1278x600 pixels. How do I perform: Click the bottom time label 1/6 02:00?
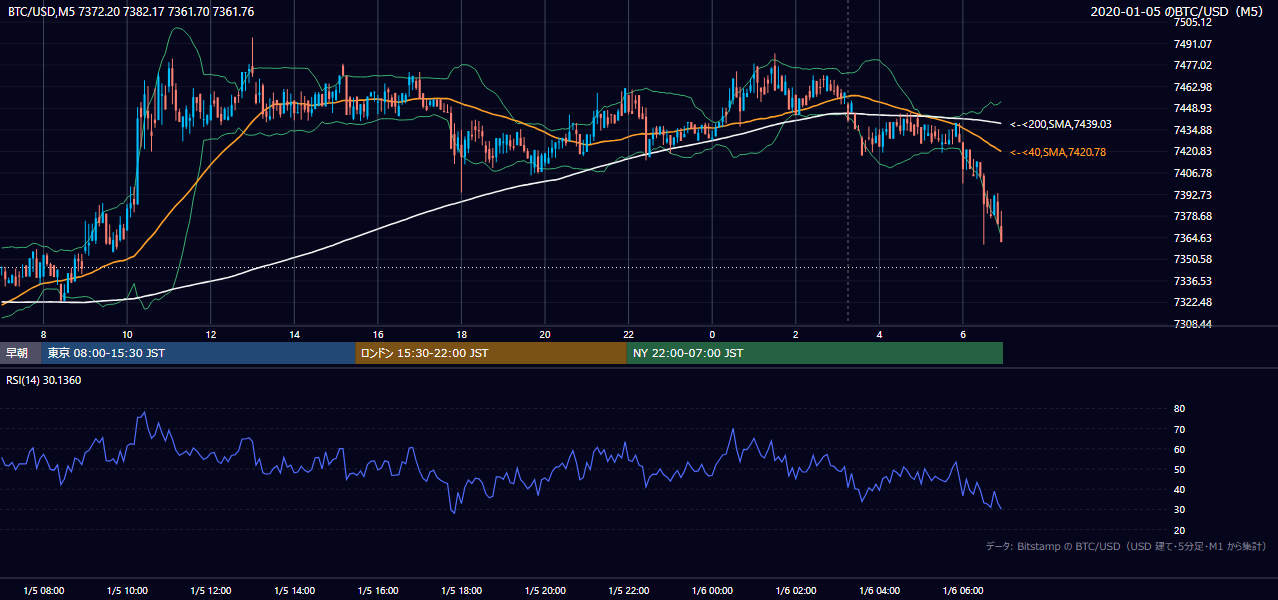pos(795,591)
